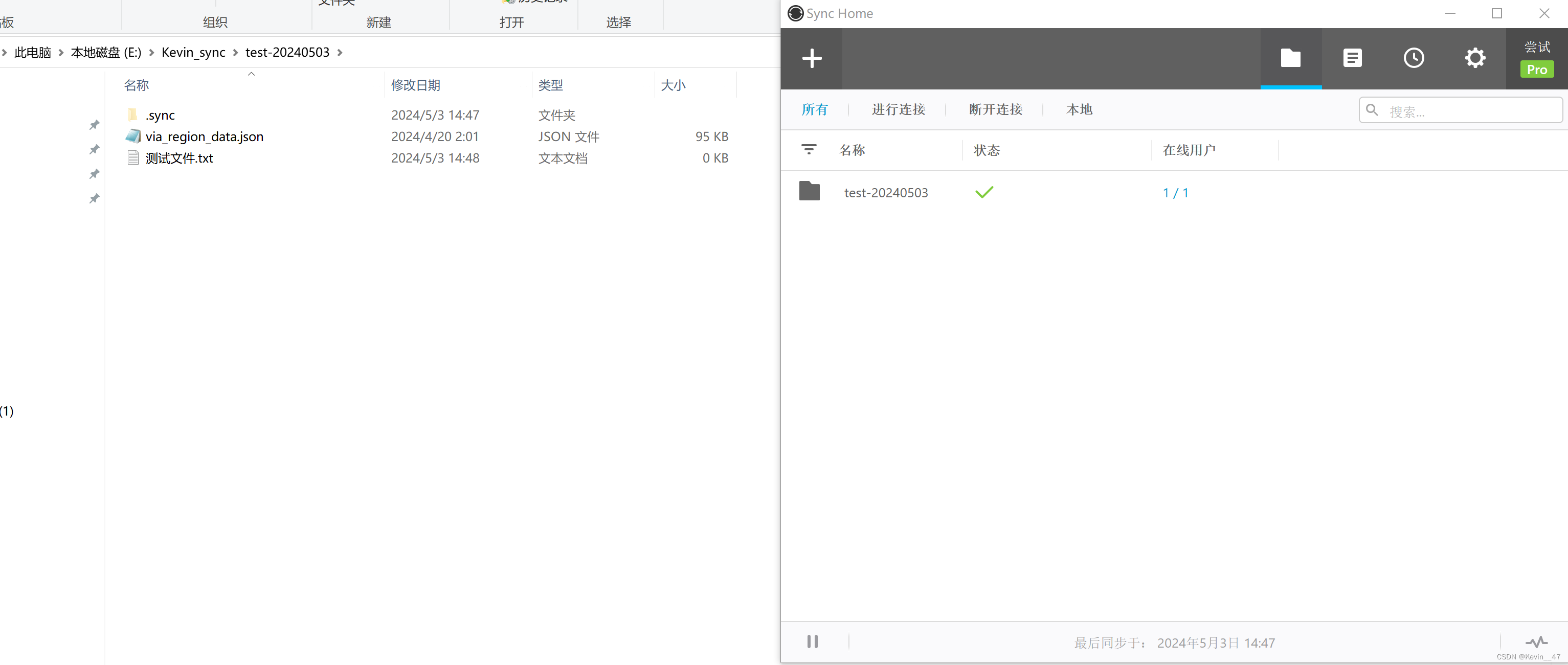This screenshot has height=665, width=1568.
Task: Open the history log list icon
Action: (x=1352, y=58)
